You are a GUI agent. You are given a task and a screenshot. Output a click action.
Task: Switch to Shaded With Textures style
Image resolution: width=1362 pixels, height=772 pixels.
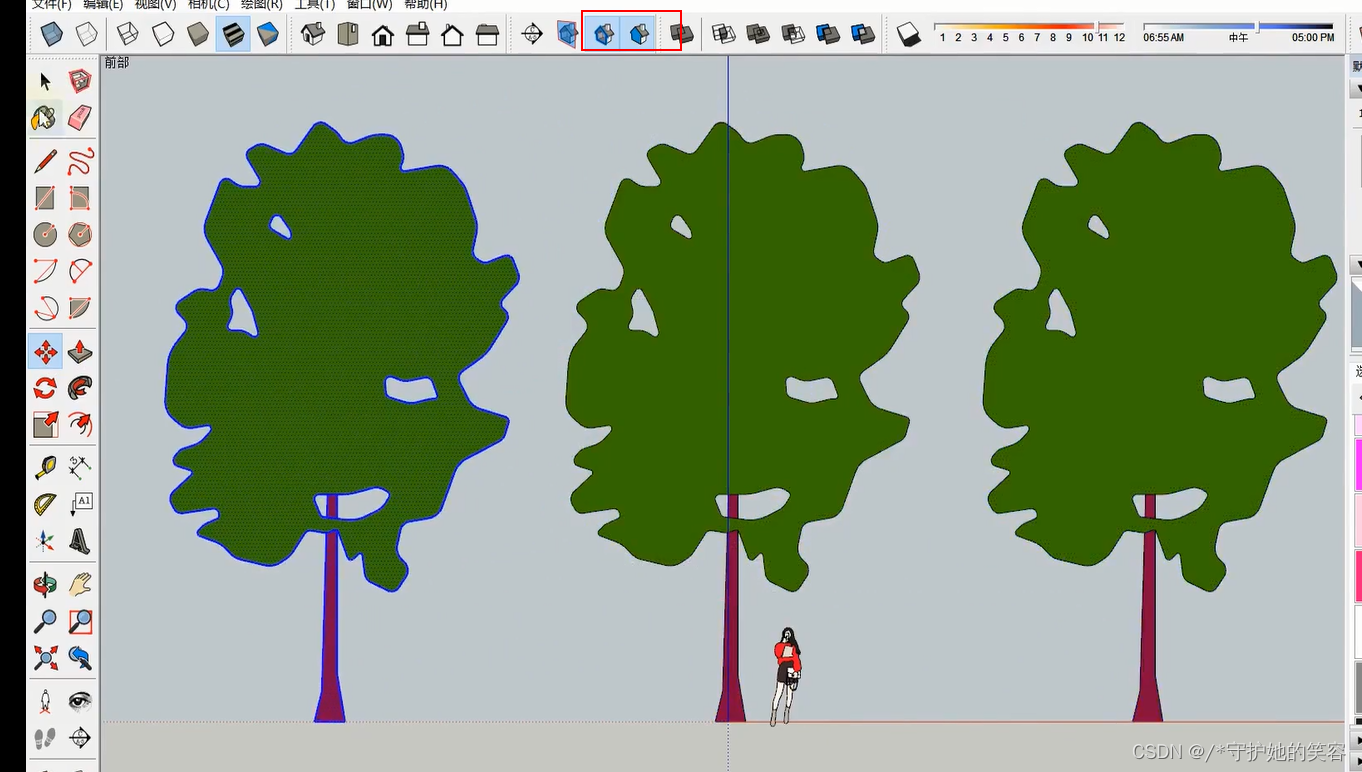click(x=233, y=35)
